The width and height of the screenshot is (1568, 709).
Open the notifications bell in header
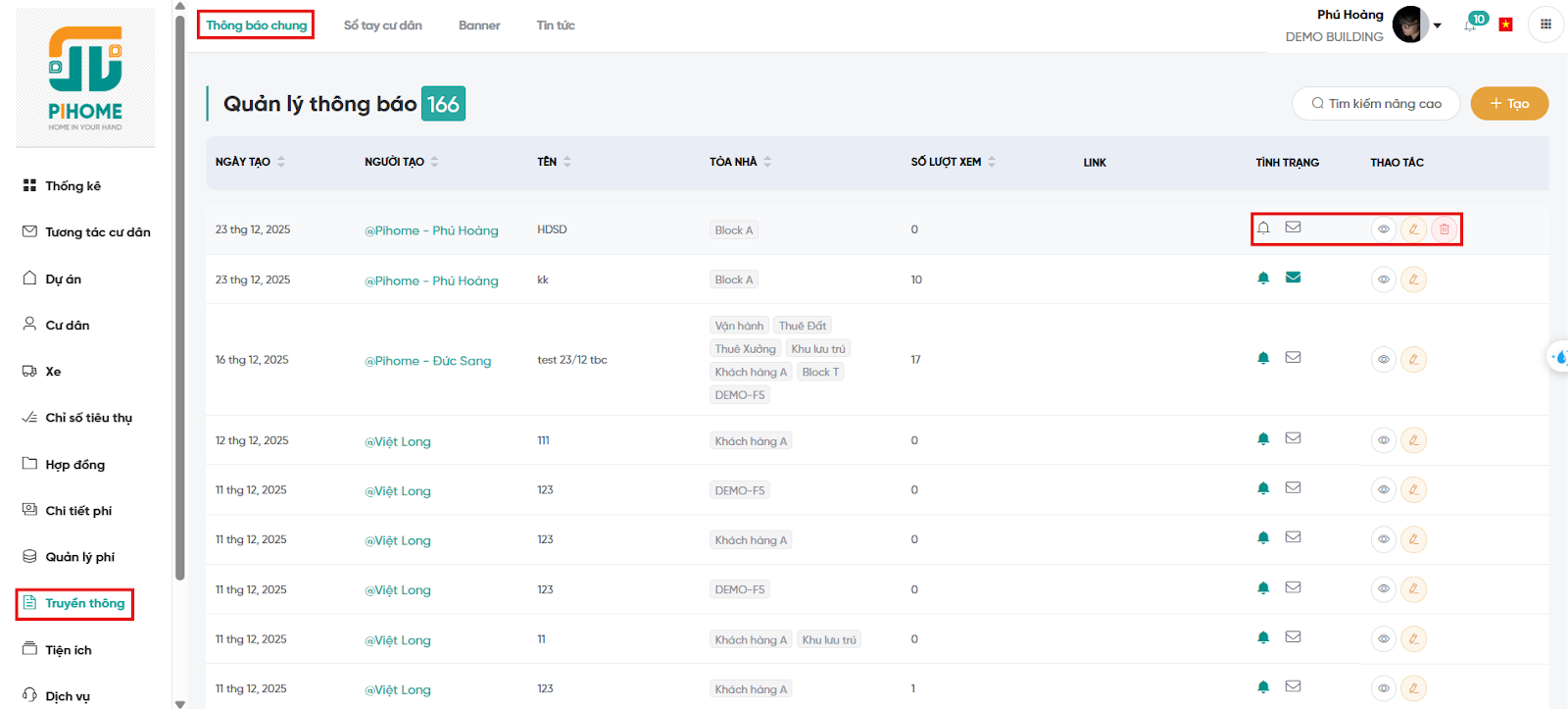point(1471,25)
